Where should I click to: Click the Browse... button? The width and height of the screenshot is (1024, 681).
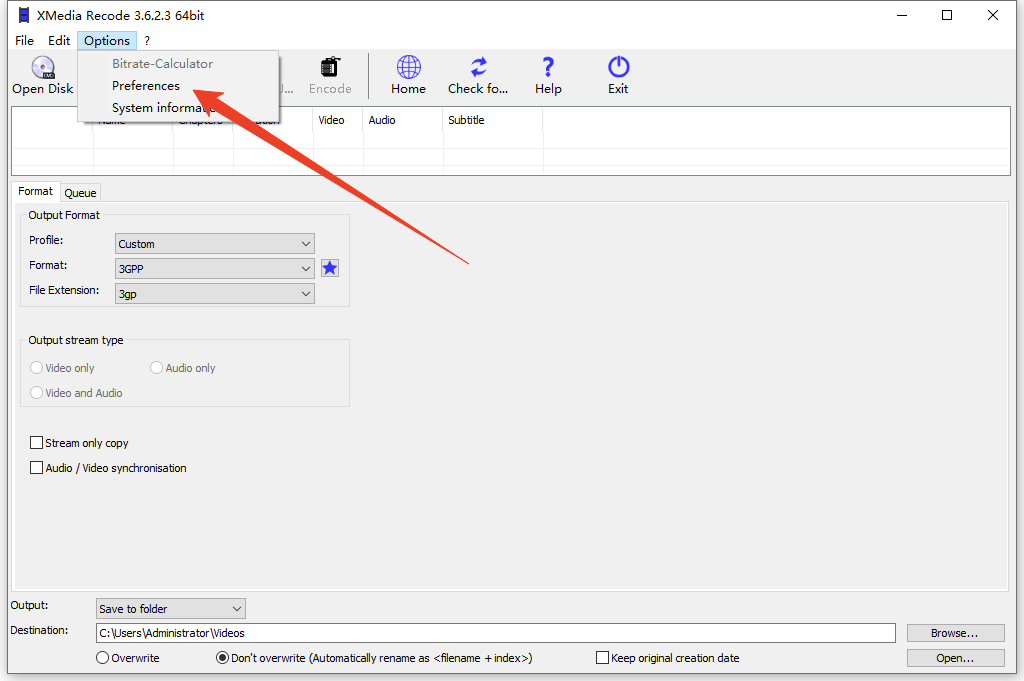(x=954, y=633)
